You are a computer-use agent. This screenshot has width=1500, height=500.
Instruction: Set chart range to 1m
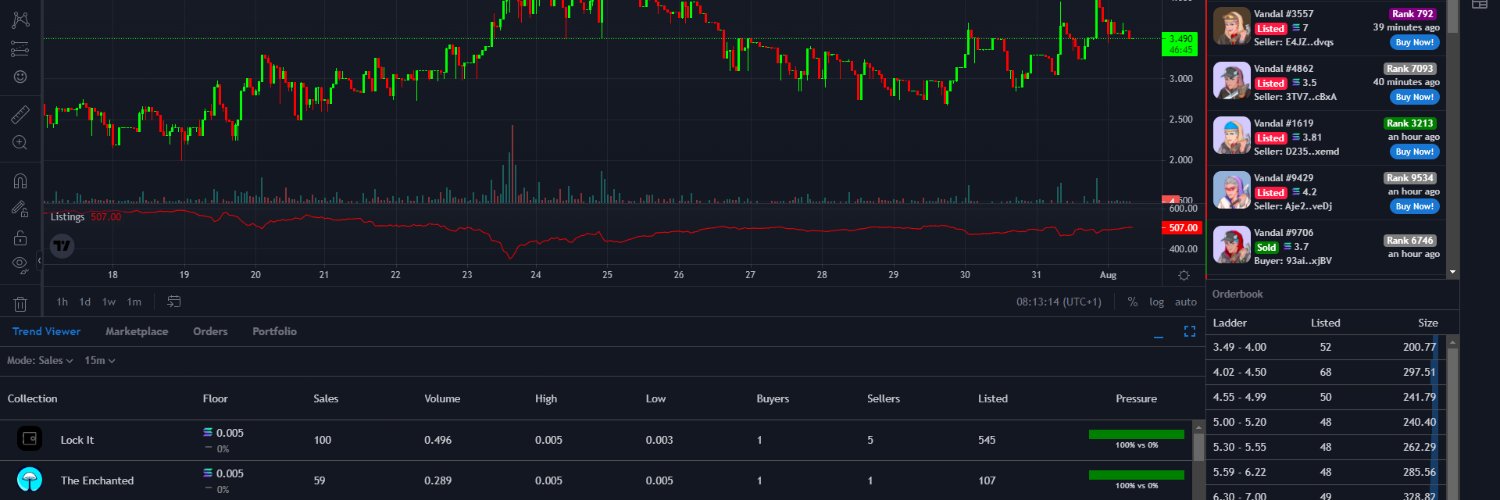tap(134, 301)
